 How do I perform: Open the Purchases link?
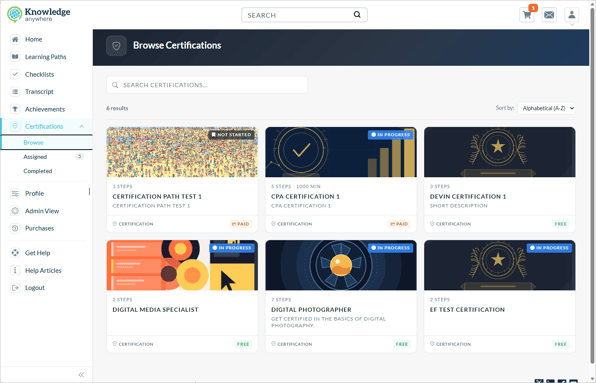40,228
